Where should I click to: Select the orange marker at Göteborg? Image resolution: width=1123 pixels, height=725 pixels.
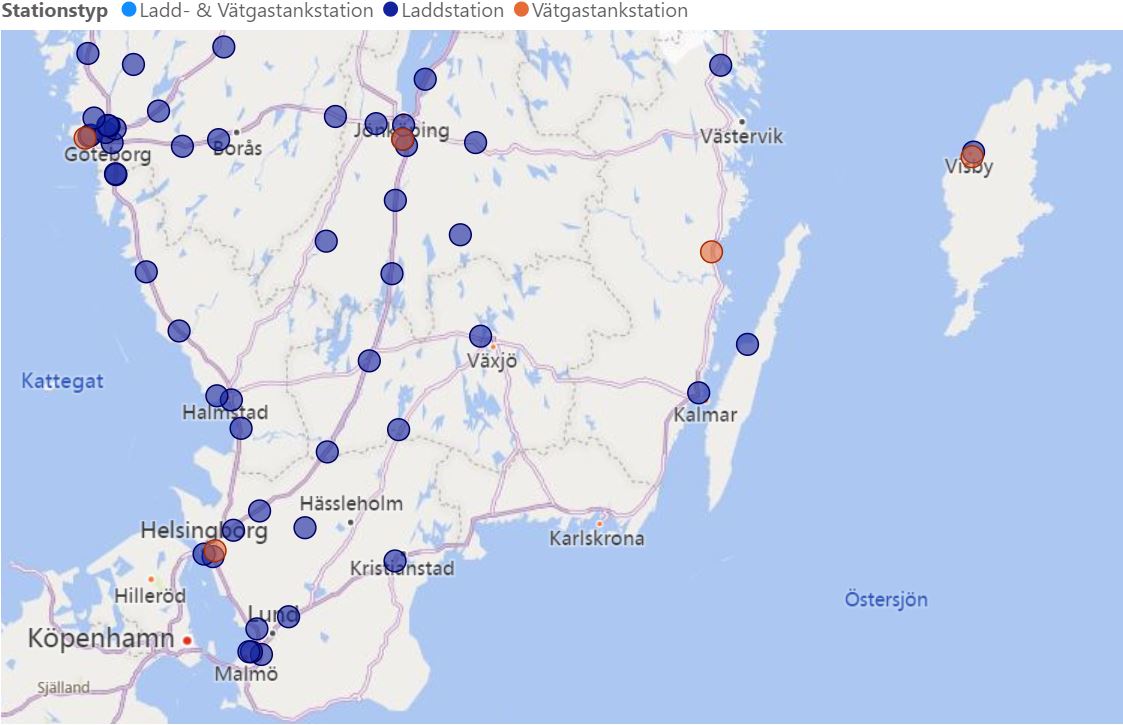point(85,137)
